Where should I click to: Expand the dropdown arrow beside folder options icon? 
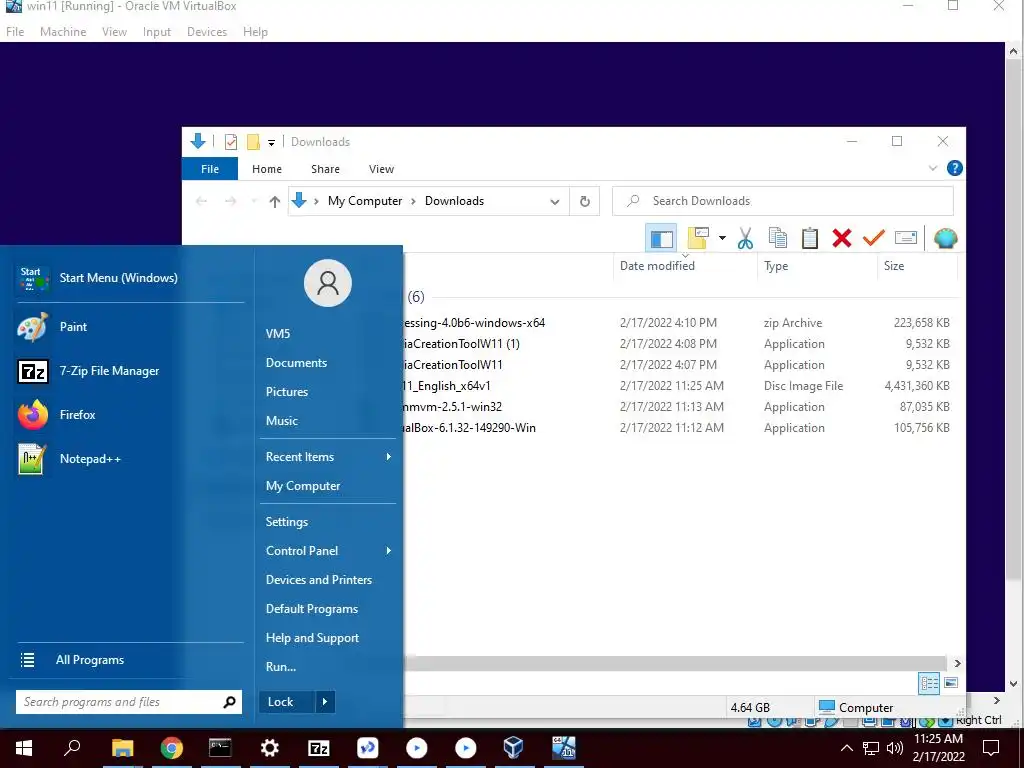click(722, 238)
